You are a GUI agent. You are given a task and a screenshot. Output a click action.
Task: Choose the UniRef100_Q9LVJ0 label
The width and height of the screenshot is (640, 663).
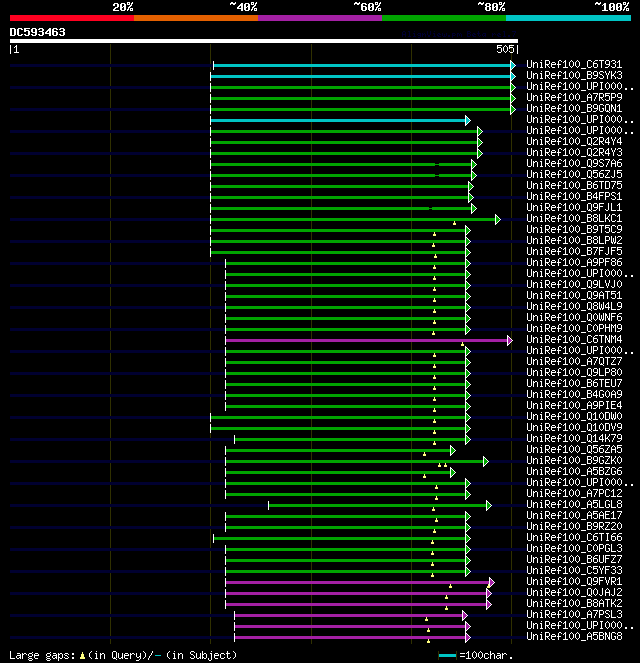pyautogui.click(x=574, y=284)
